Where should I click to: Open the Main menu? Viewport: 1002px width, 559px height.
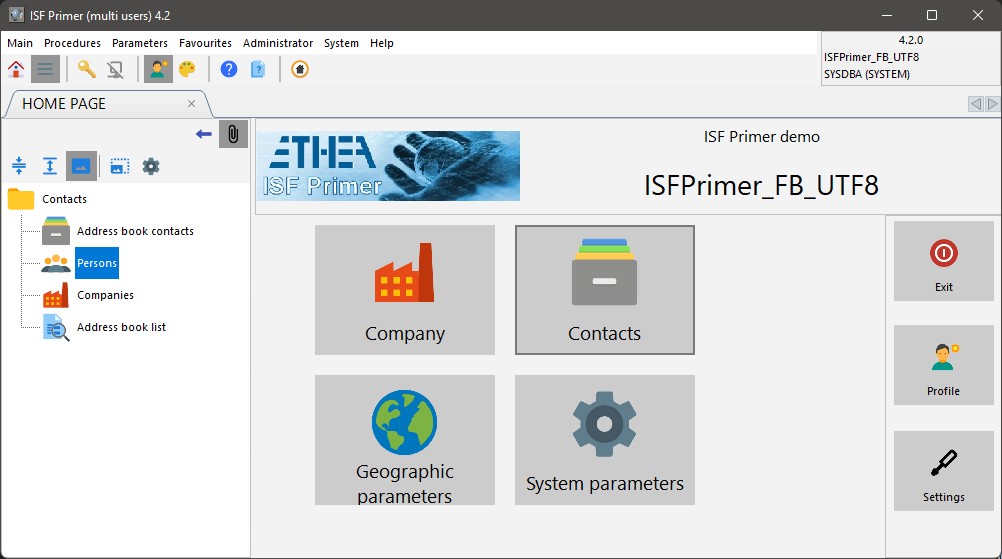(x=20, y=43)
